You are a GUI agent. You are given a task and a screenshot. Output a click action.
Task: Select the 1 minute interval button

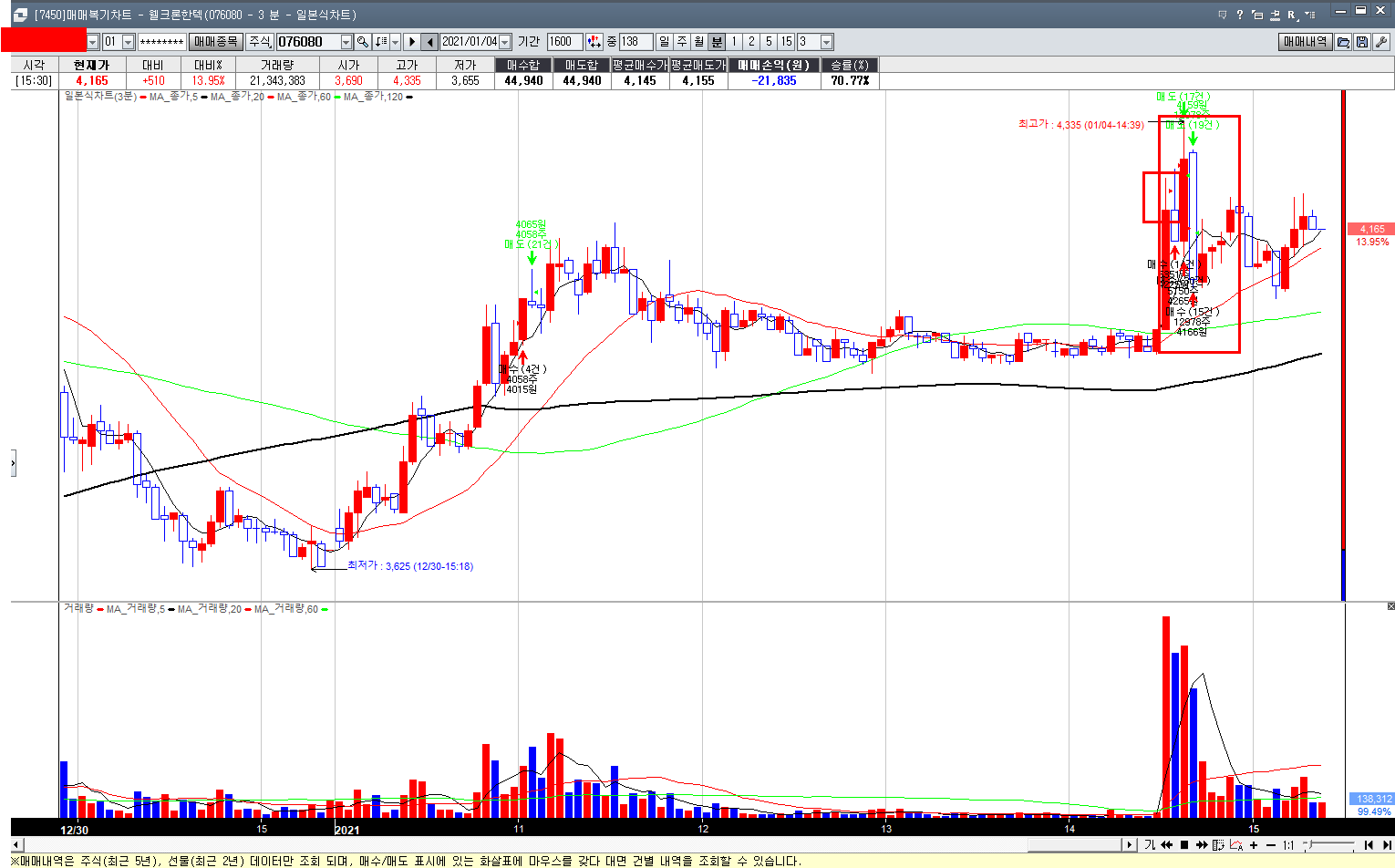[x=734, y=42]
